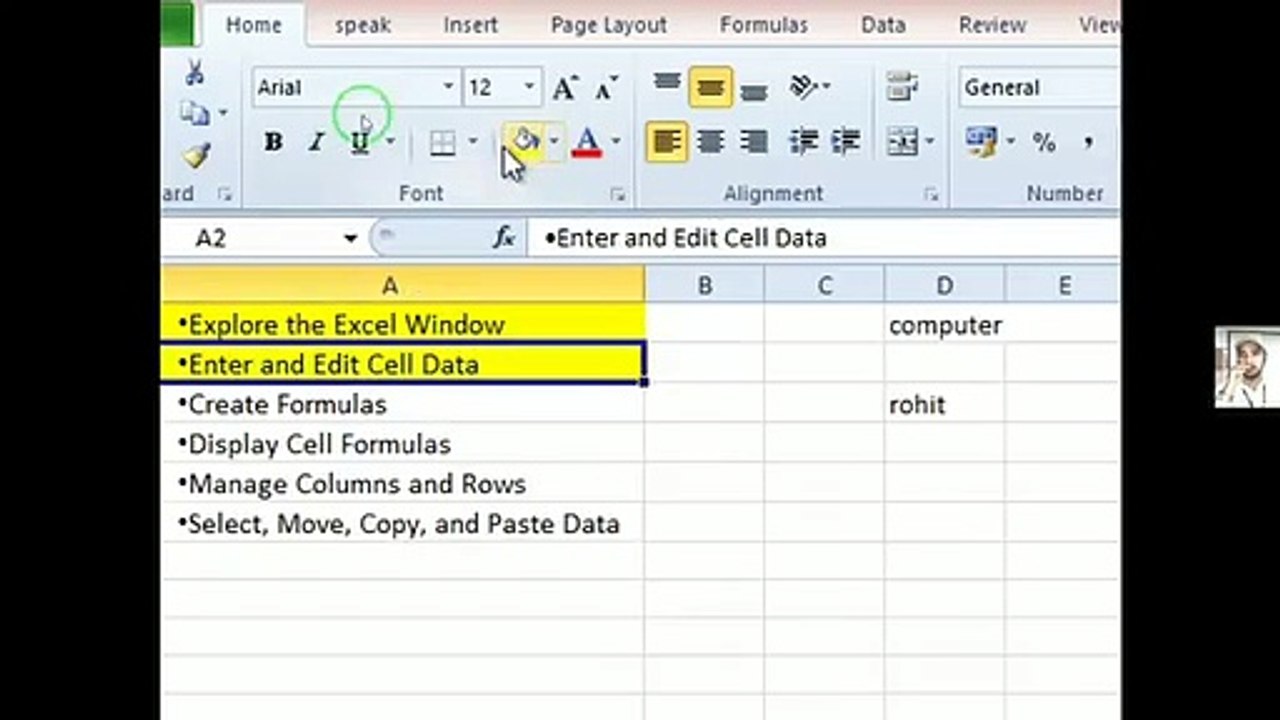
Task: Increase font size with Grow Font
Action: (x=565, y=88)
